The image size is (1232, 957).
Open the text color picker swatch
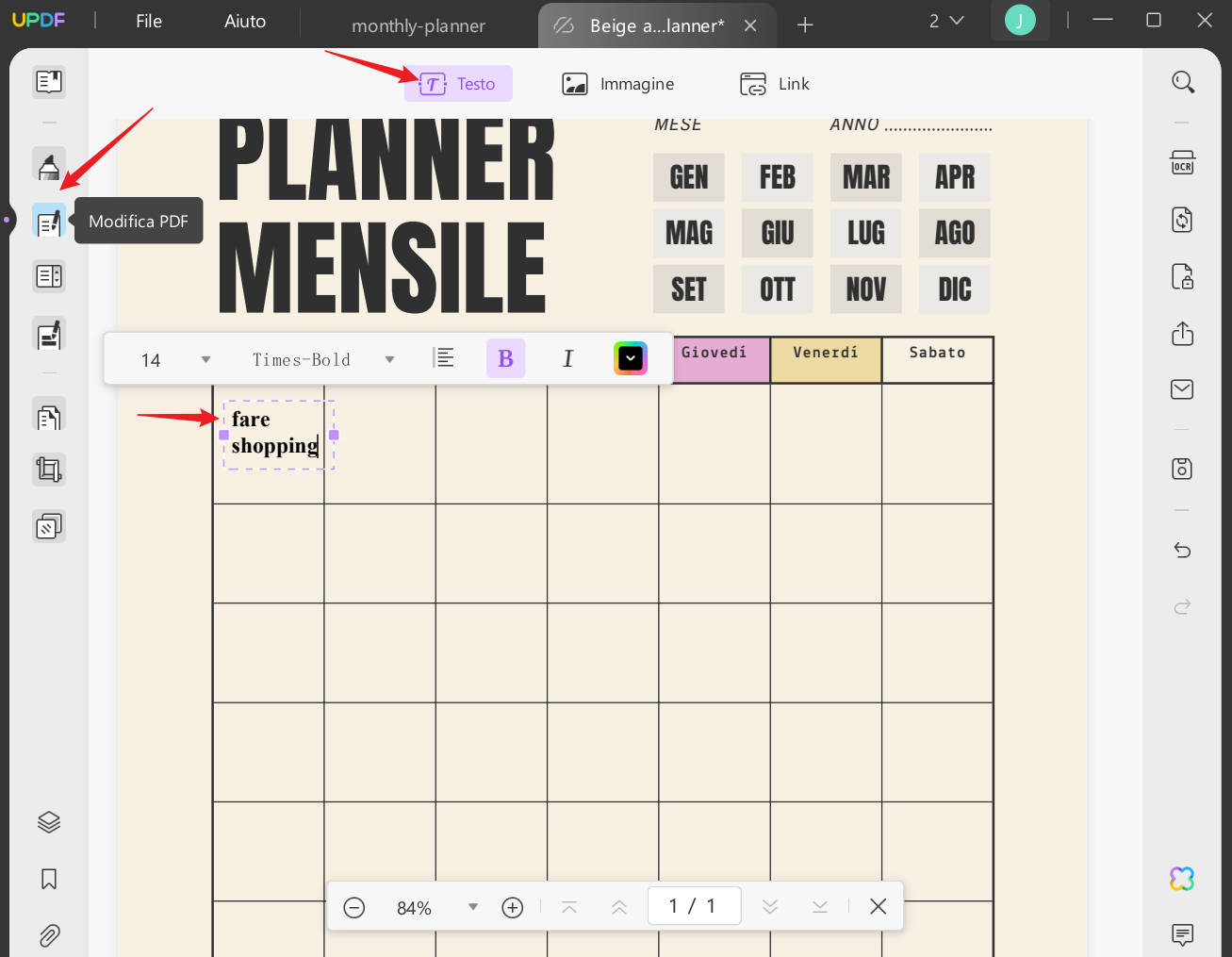631,358
